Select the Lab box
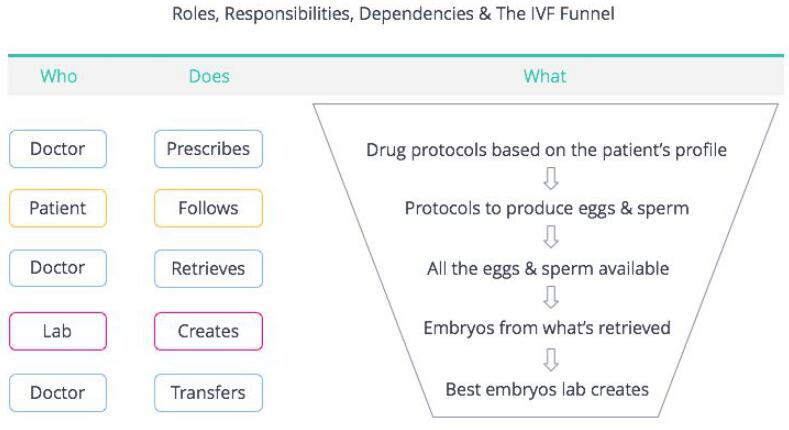 point(58,331)
